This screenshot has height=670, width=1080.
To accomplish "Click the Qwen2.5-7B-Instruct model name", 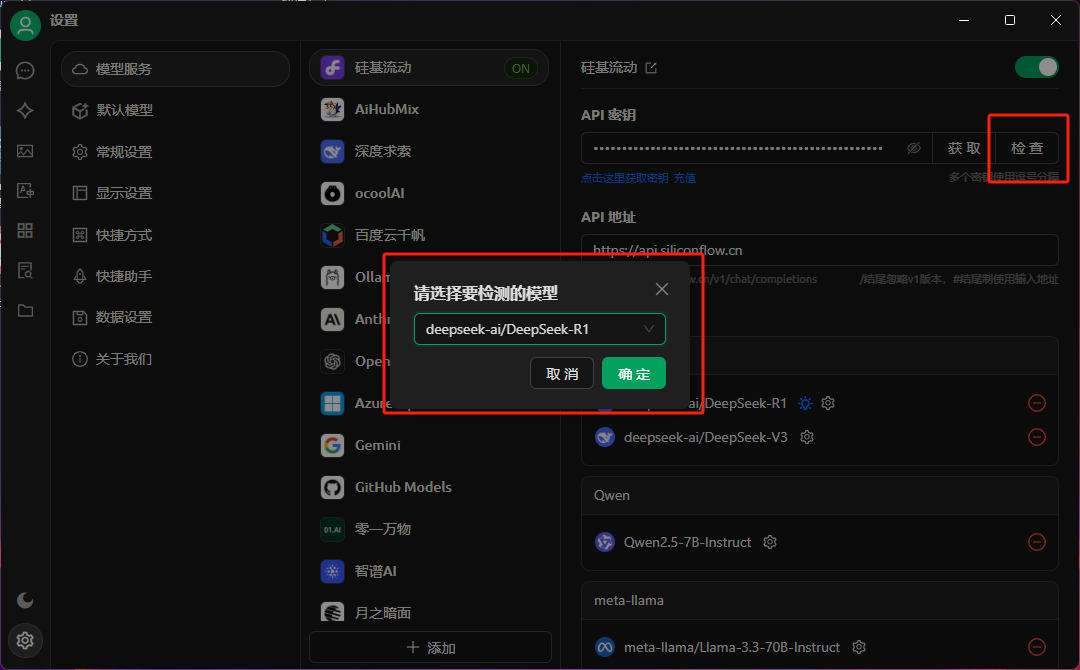I will [x=687, y=543].
